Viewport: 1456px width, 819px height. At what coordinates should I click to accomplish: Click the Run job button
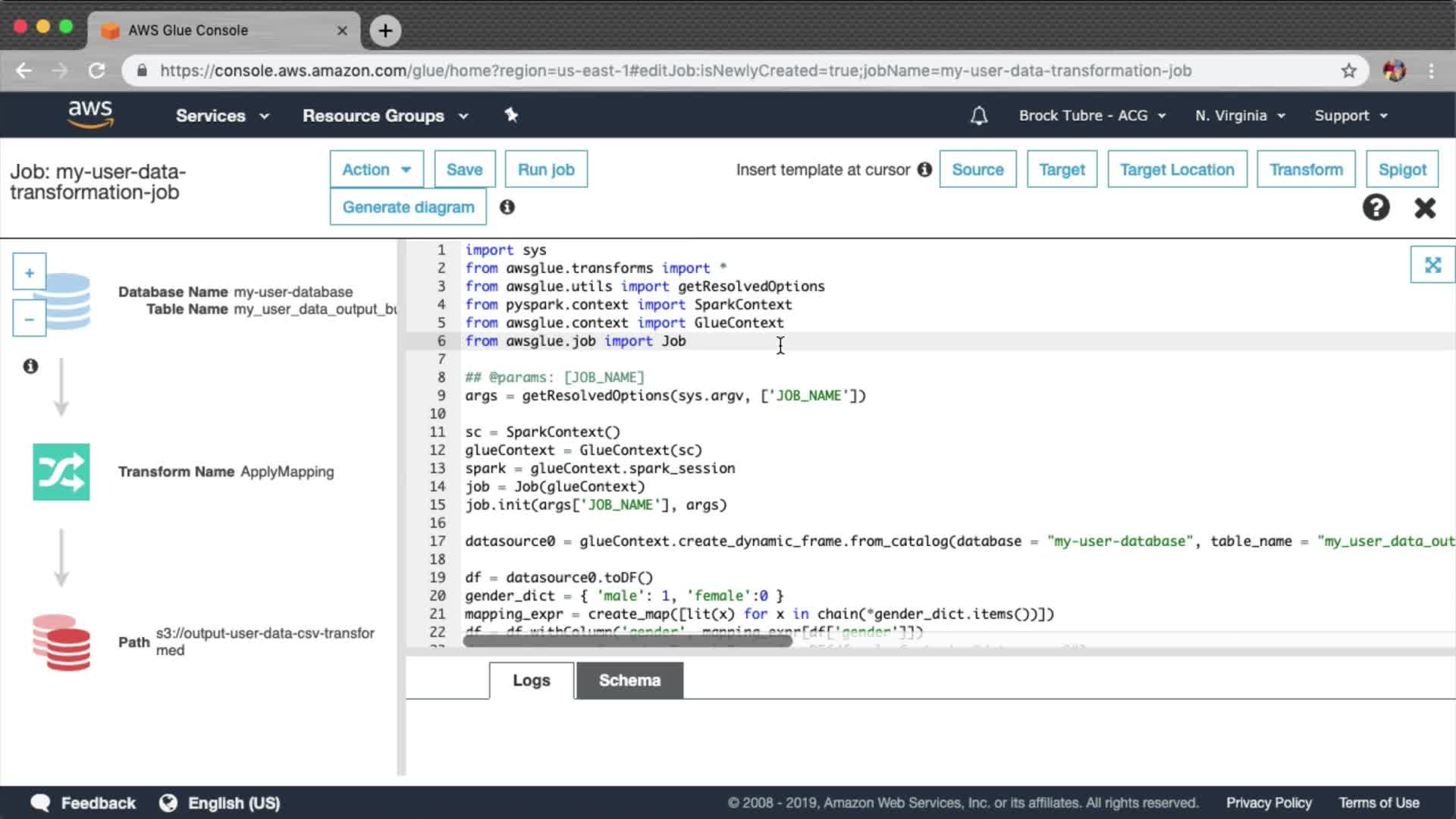[546, 170]
